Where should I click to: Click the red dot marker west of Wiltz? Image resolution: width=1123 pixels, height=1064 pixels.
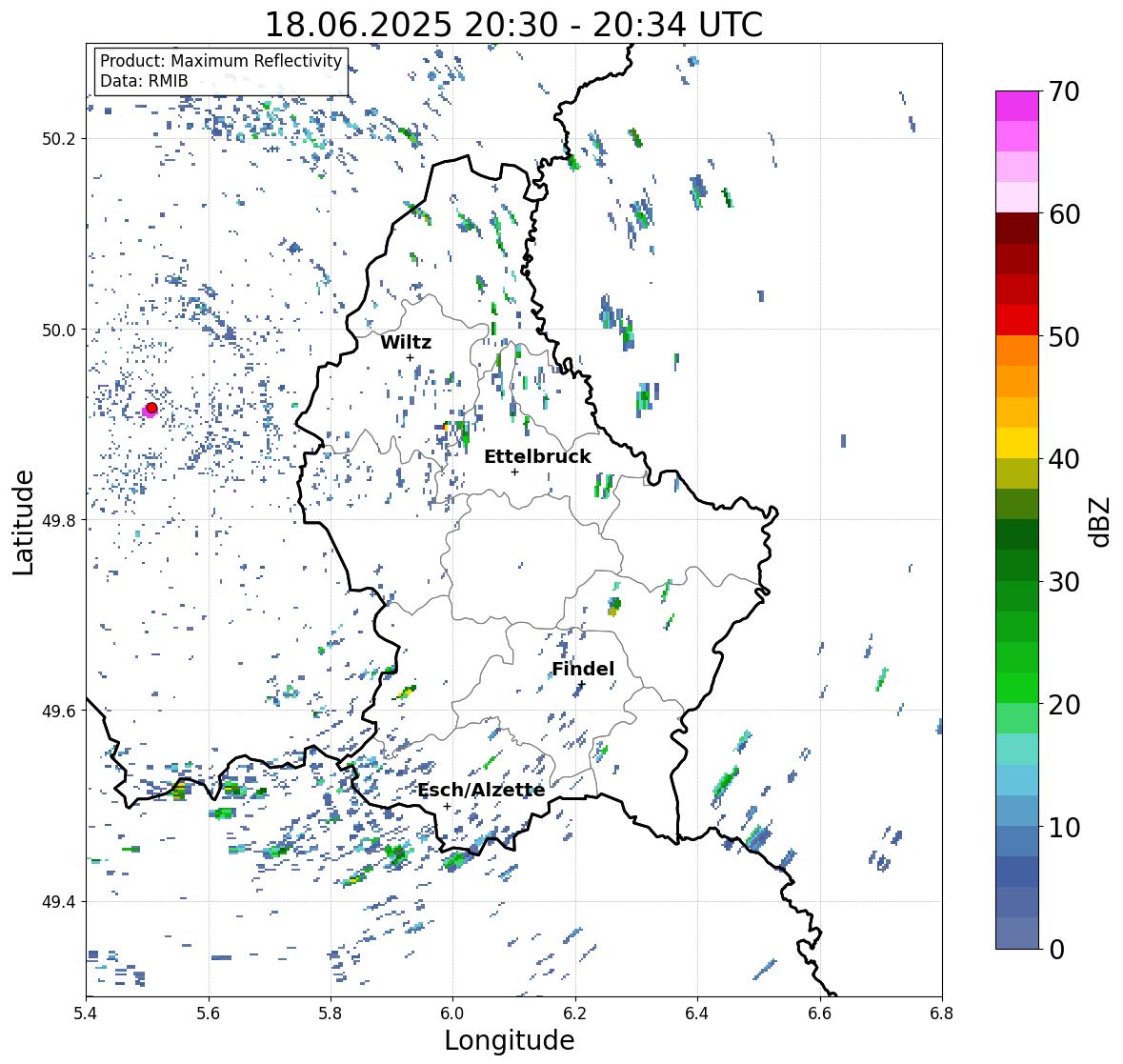click(x=151, y=408)
